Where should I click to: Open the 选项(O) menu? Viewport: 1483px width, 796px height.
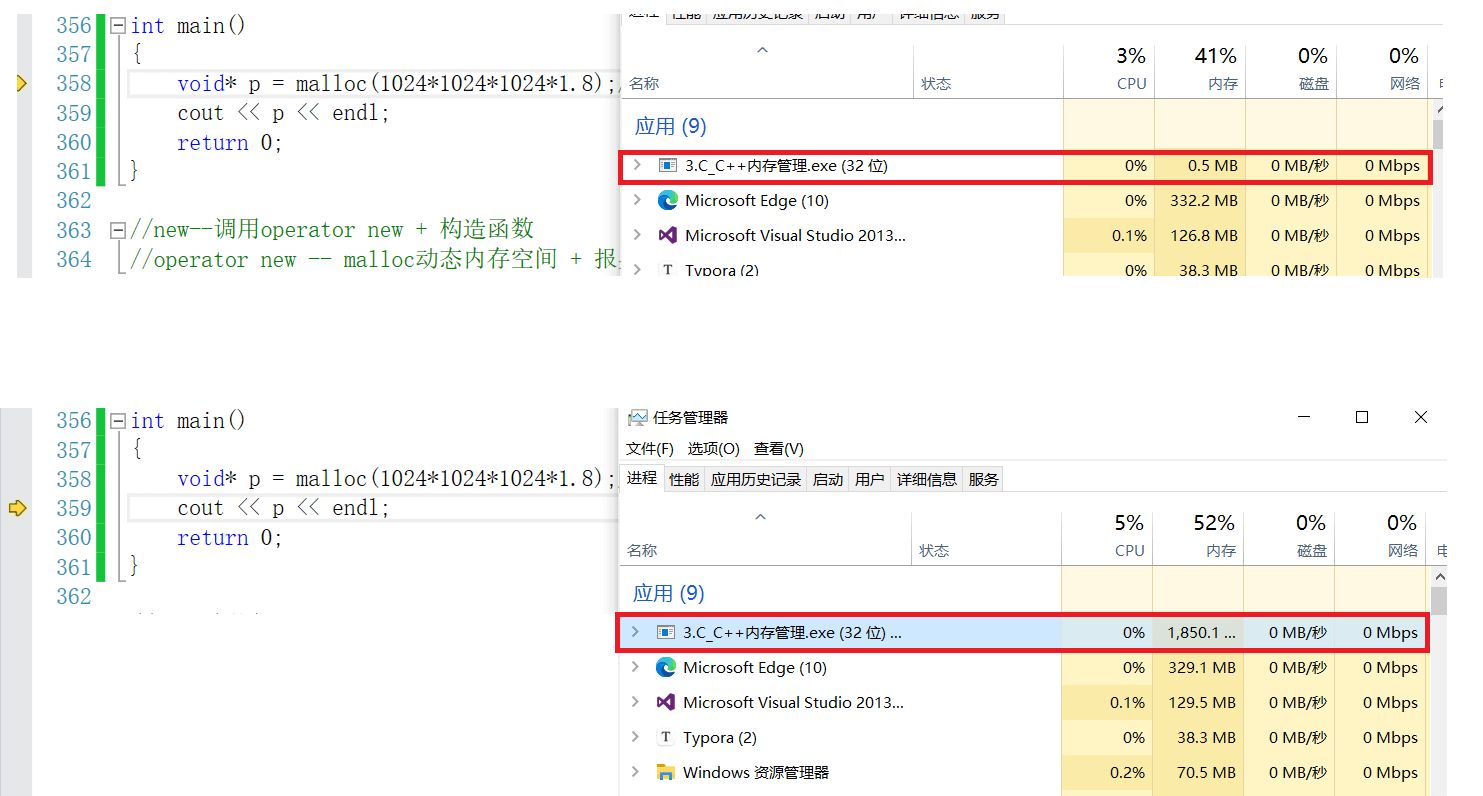tap(713, 448)
